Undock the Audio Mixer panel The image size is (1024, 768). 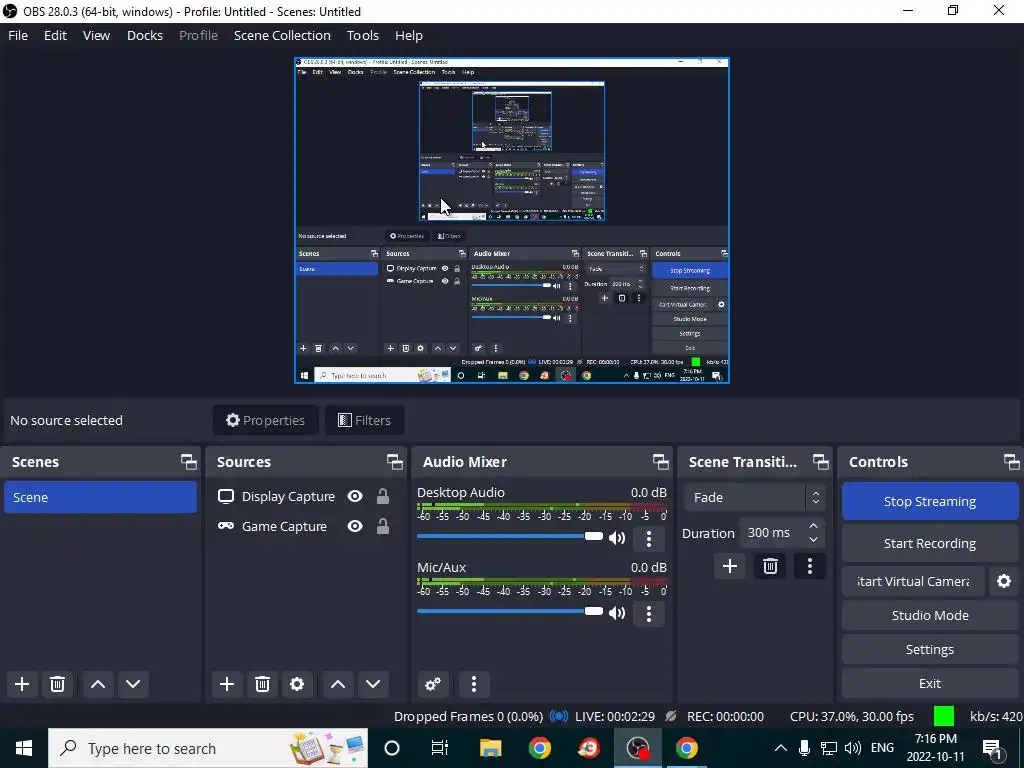[x=660, y=462]
